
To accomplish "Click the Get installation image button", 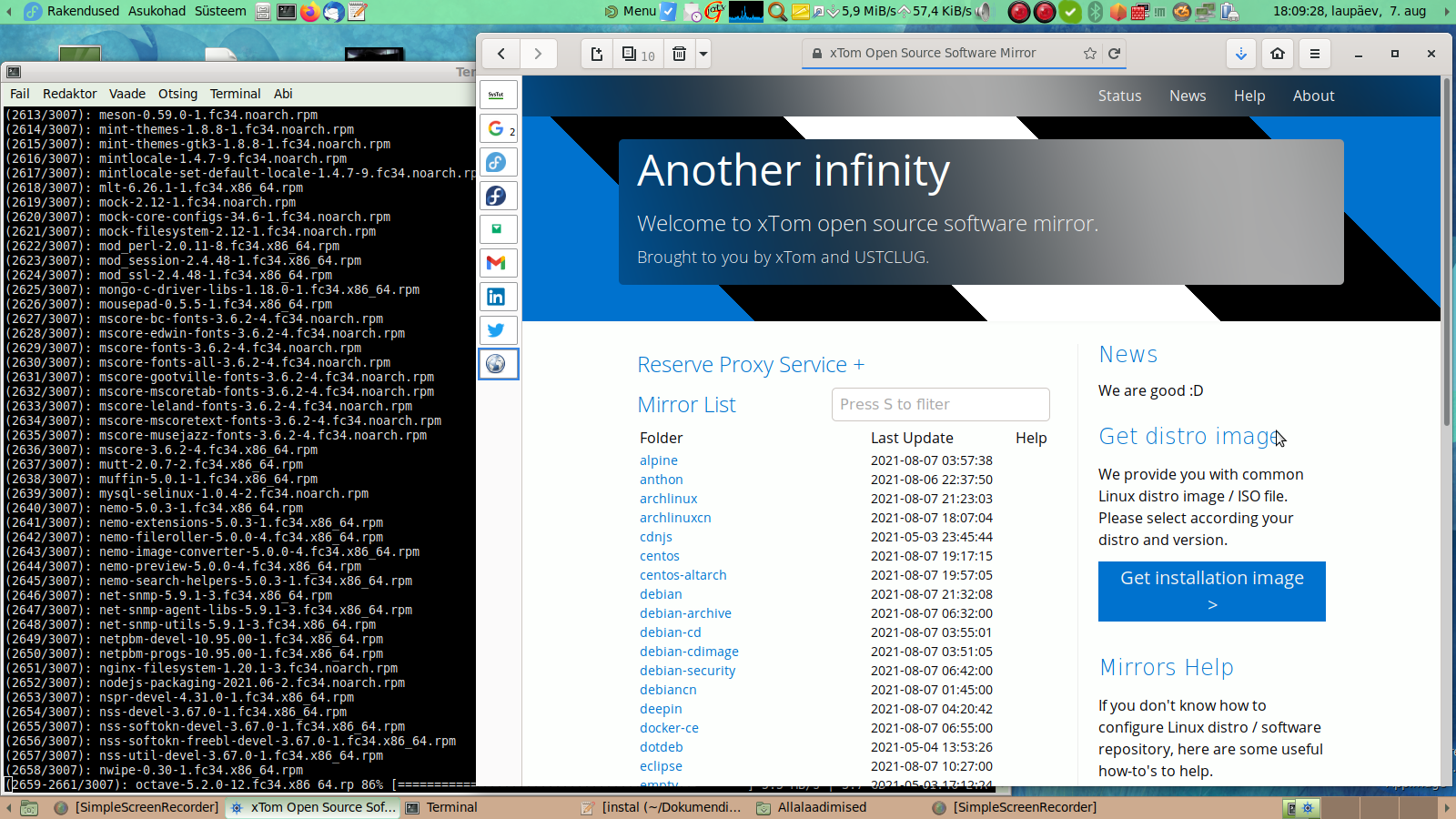I will (x=1211, y=591).
